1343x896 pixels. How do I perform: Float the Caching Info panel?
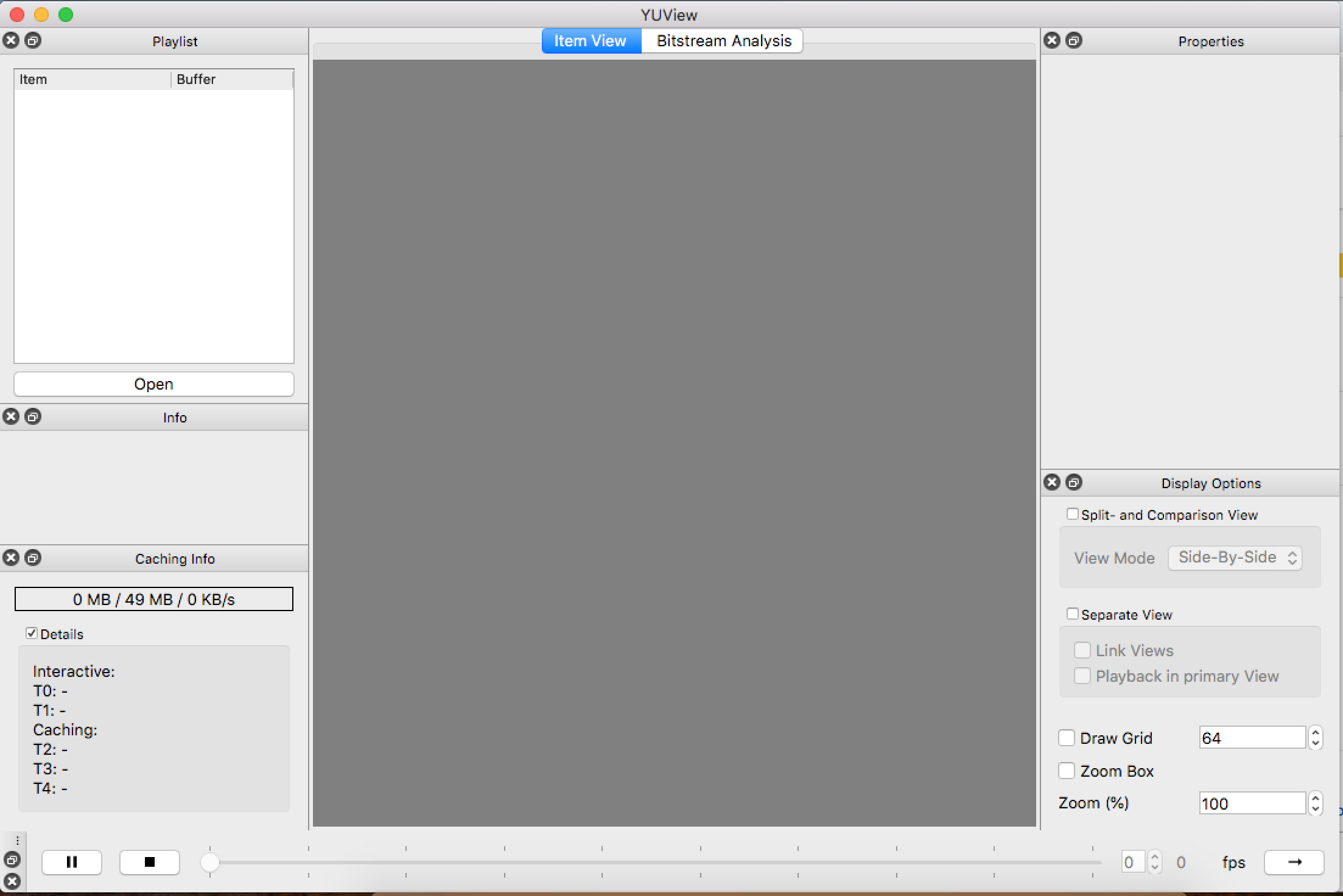33,557
